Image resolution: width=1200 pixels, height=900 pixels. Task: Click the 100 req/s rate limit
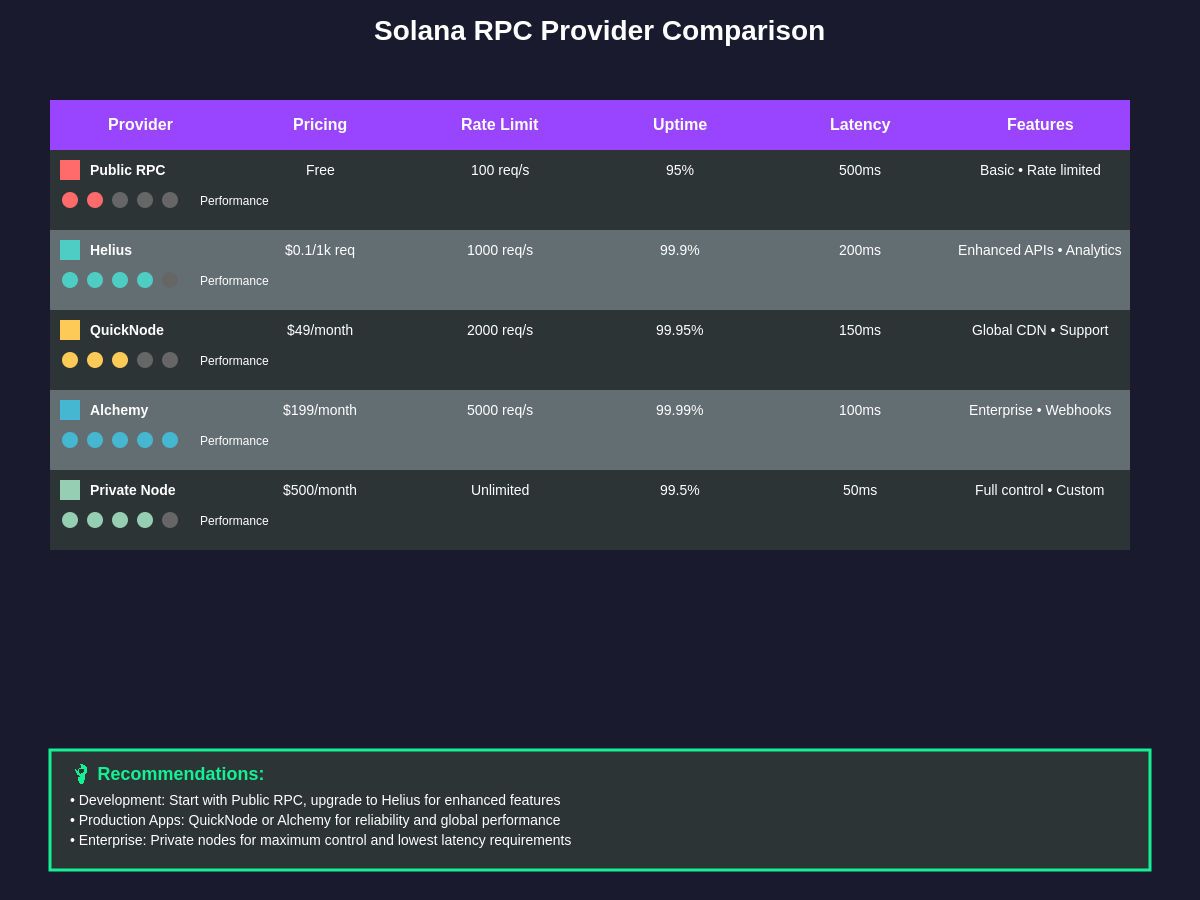(500, 170)
